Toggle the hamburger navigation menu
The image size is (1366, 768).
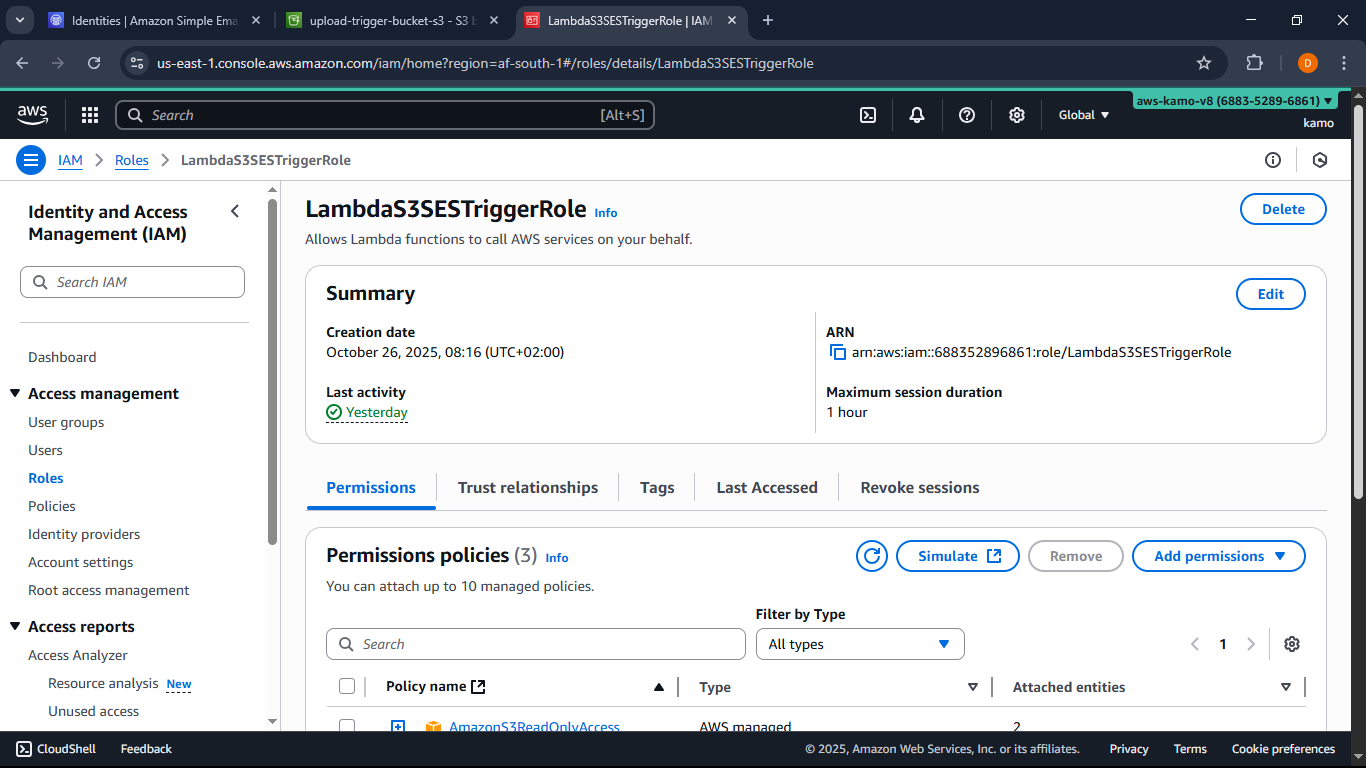(31, 160)
